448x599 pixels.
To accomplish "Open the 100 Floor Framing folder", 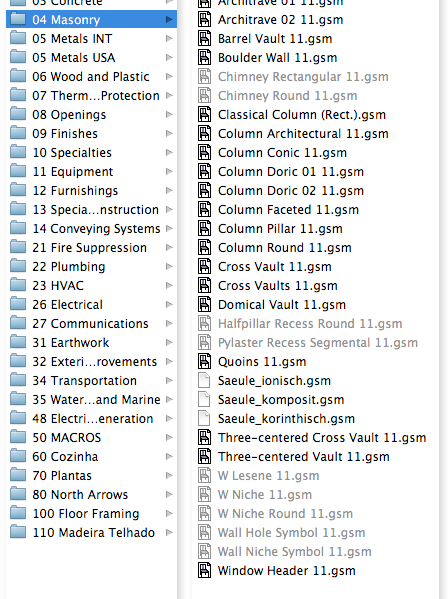I will click(91, 513).
